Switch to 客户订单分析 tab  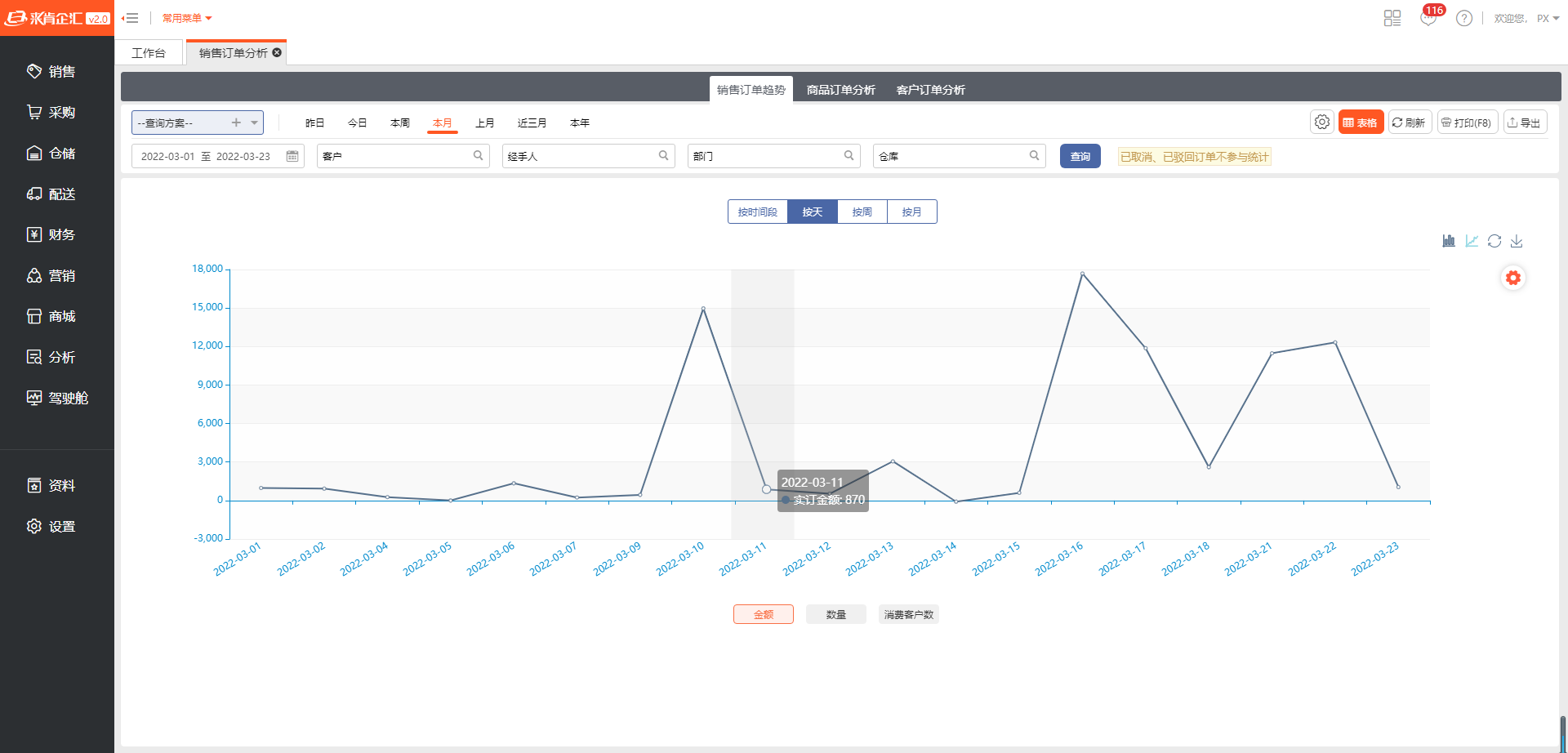point(930,90)
